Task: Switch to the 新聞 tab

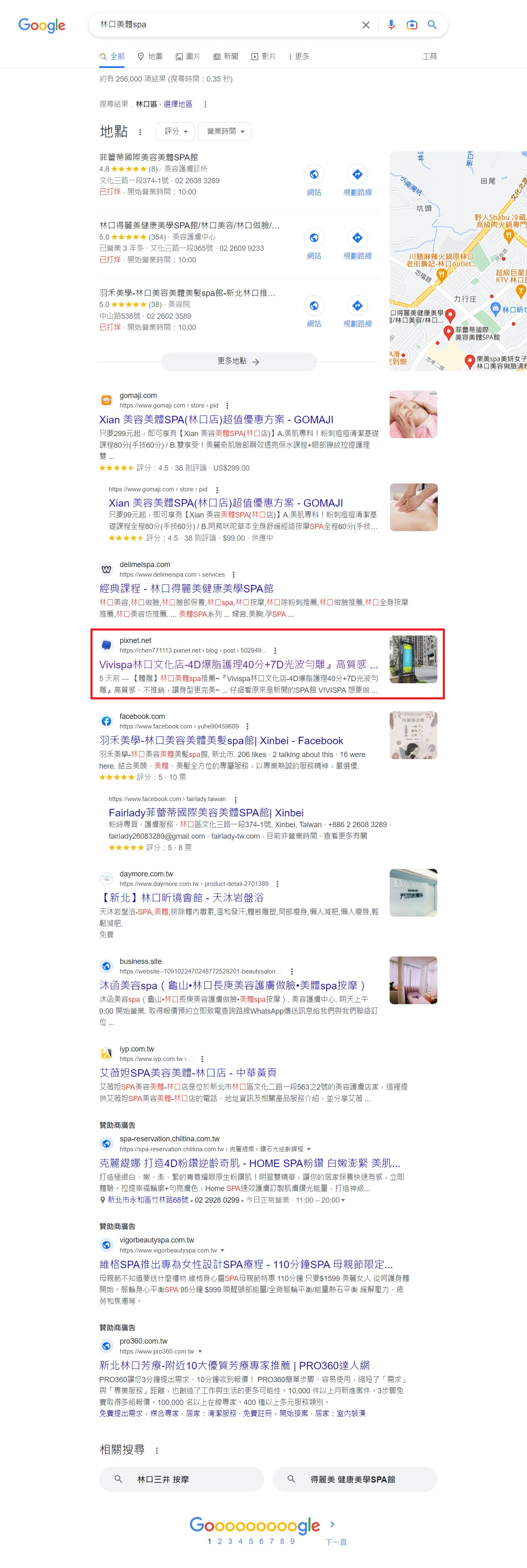Action: click(x=225, y=56)
